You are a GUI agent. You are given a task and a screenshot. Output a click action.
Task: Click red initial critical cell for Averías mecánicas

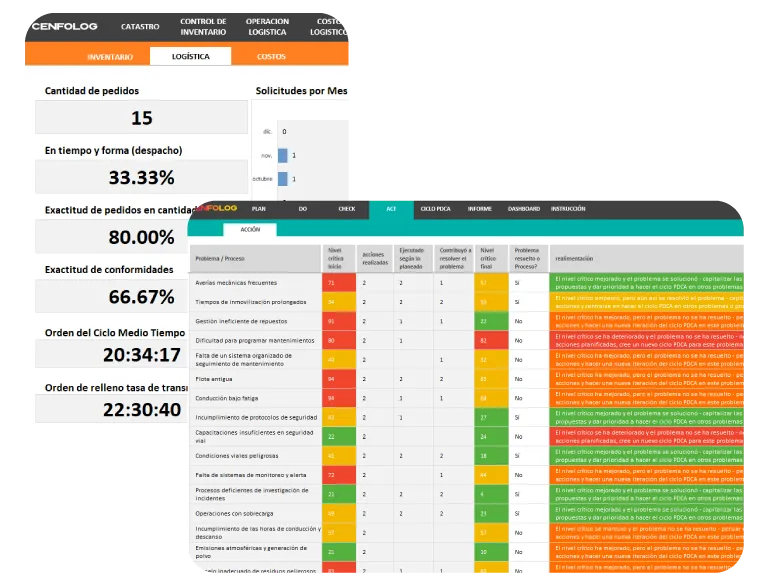(339, 283)
